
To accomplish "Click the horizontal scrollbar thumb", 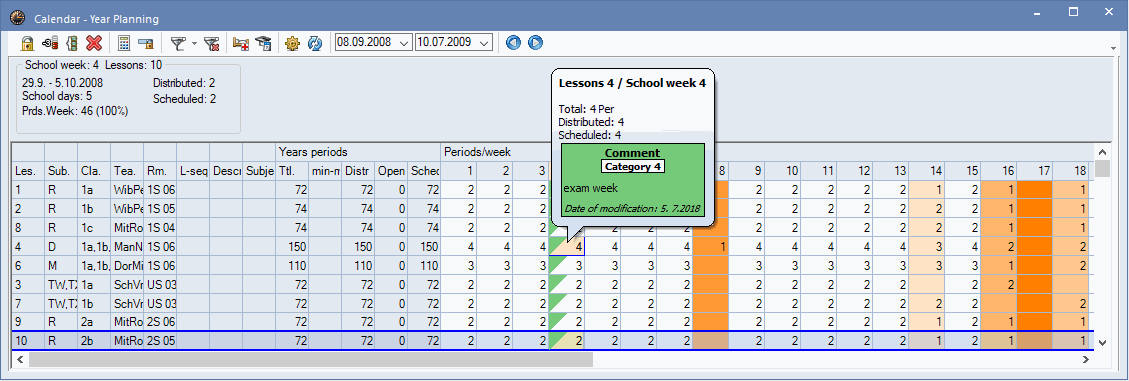I will [x=310, y=358].
